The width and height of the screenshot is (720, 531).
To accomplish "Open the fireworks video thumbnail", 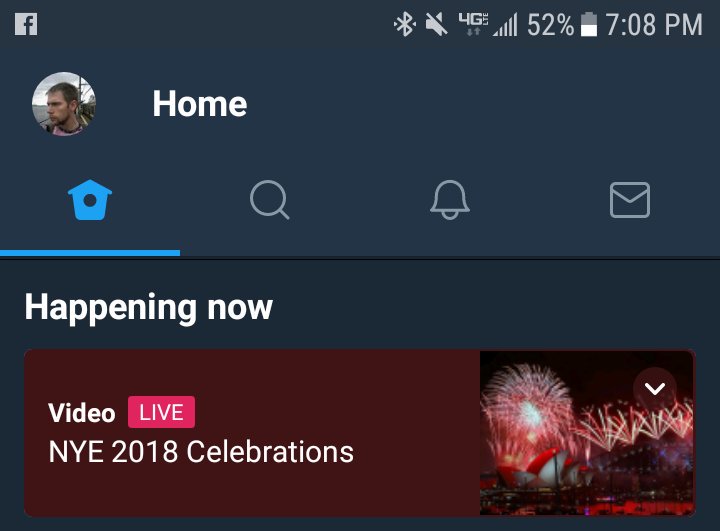I will coord(586,433).
